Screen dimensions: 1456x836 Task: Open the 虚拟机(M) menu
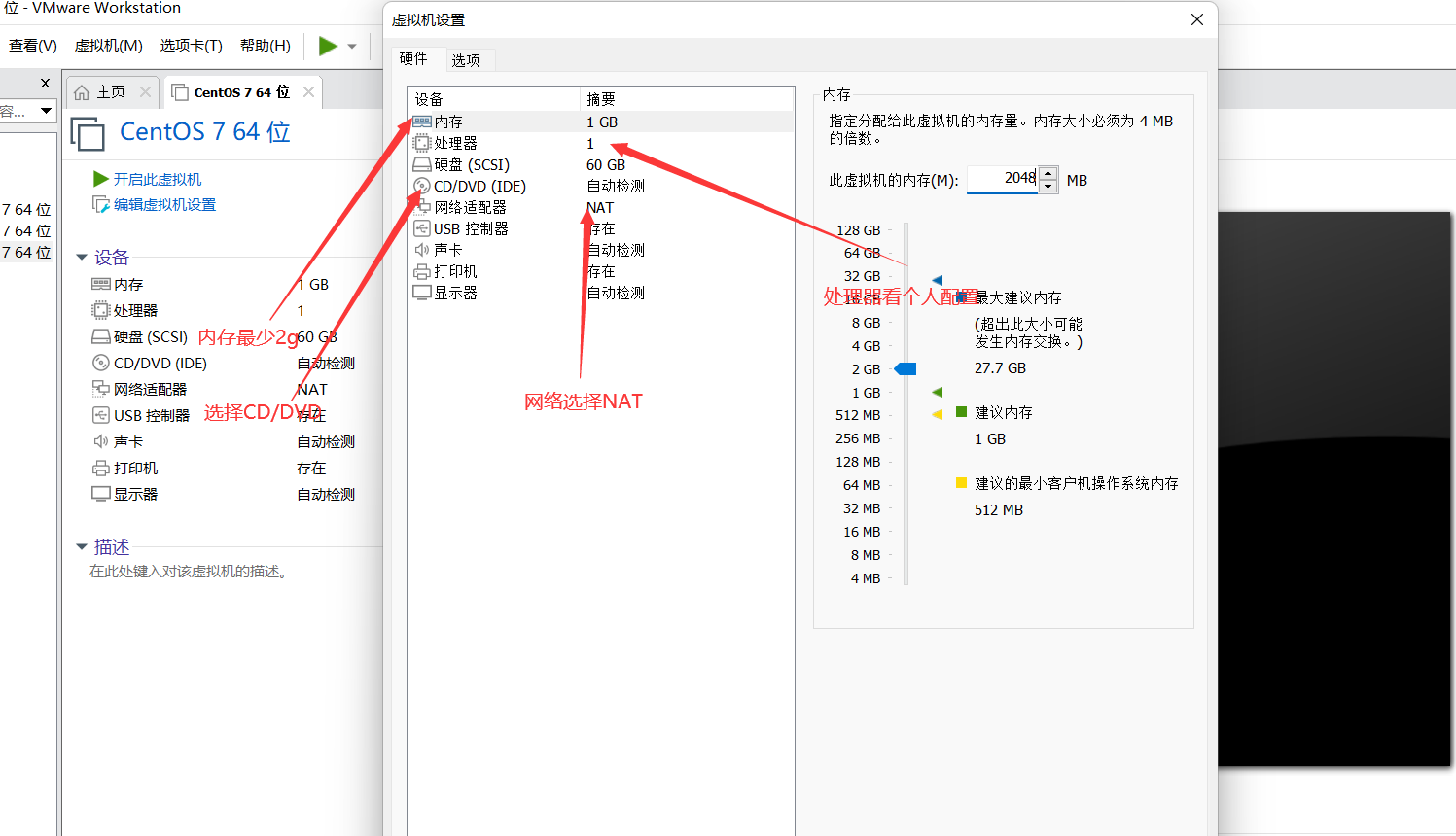click(109, 46)
